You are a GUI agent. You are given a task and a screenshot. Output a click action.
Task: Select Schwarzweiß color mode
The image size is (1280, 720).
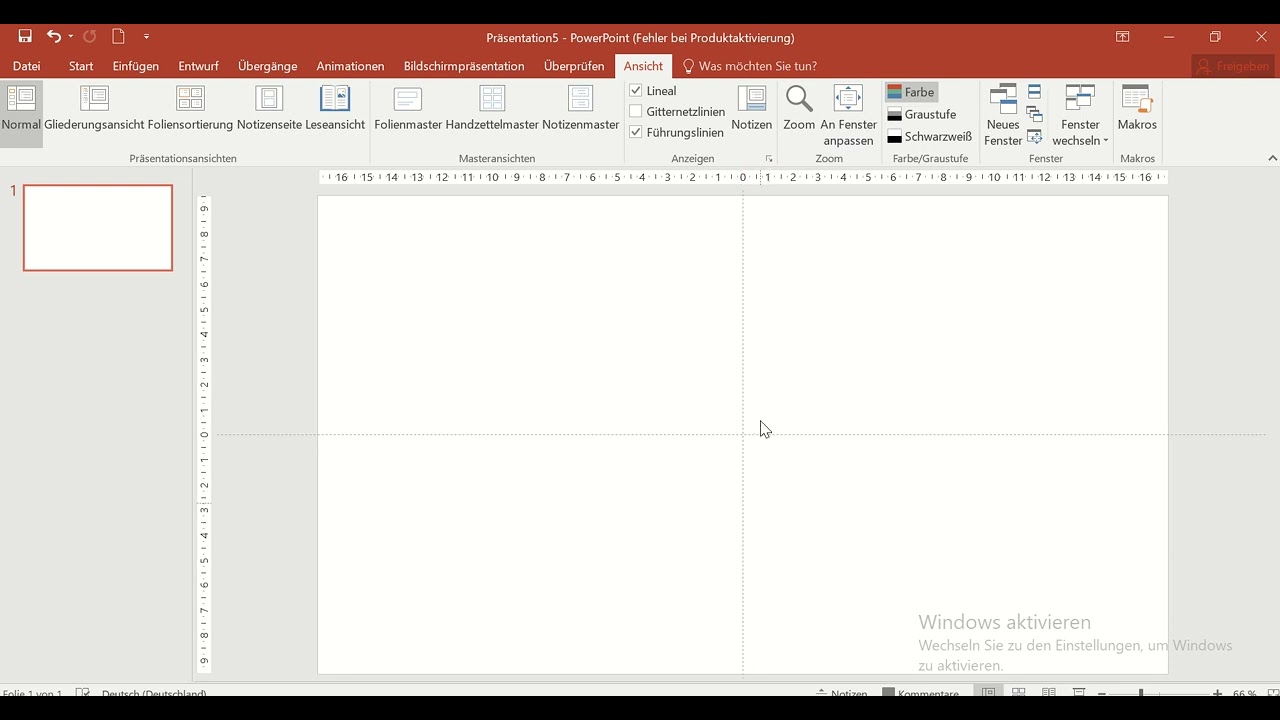(x=930, y=137)
